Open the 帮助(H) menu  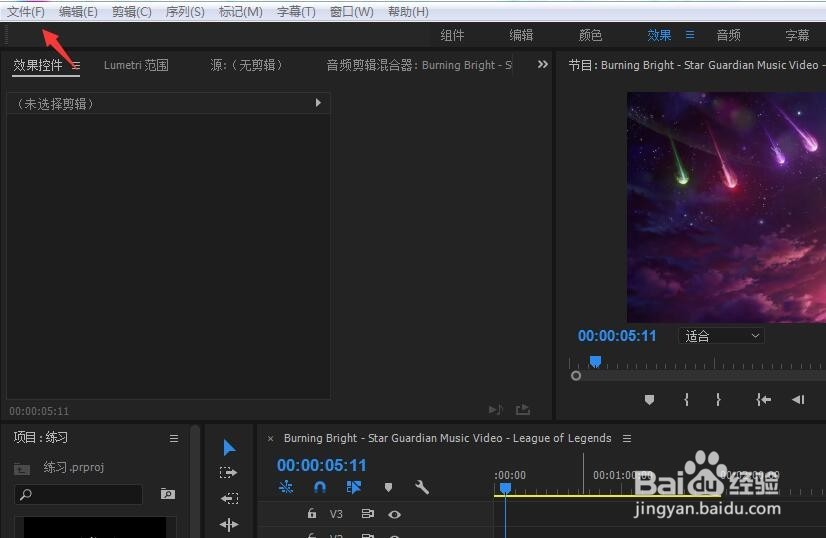[x=408, y=11]
